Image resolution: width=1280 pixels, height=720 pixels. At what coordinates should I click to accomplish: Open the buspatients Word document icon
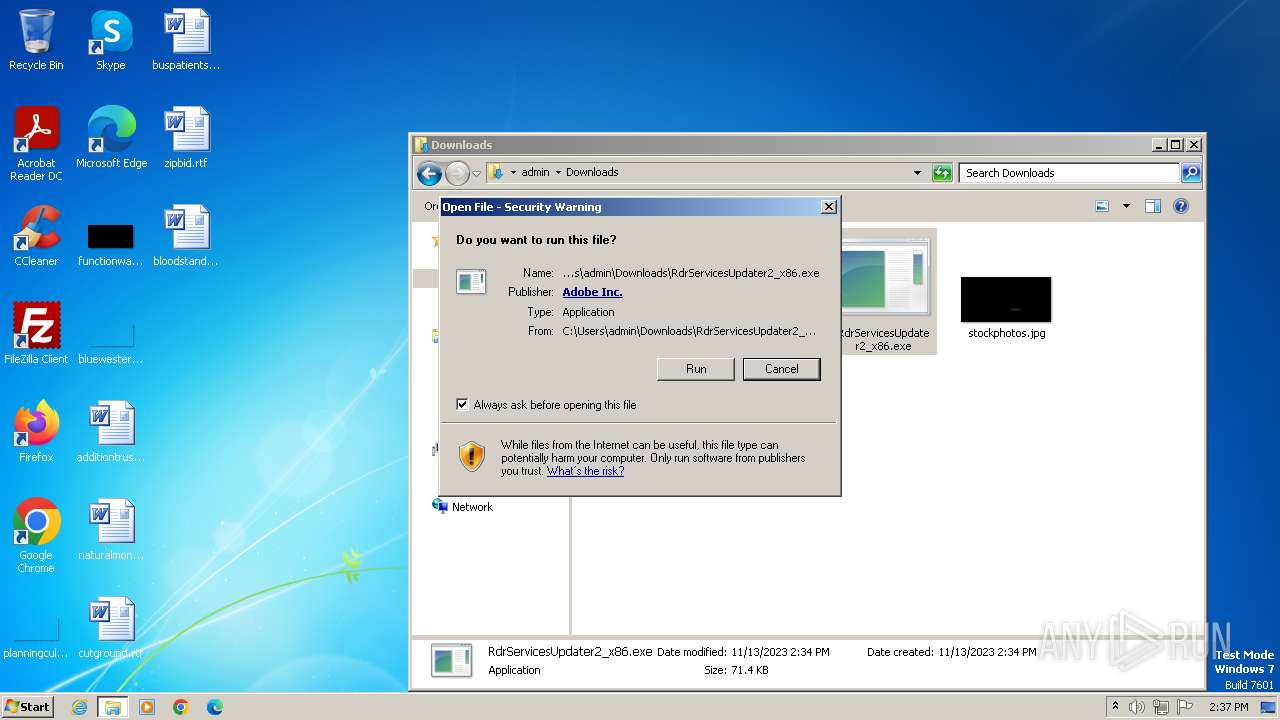pyautogui.click(x=186, y=40)
